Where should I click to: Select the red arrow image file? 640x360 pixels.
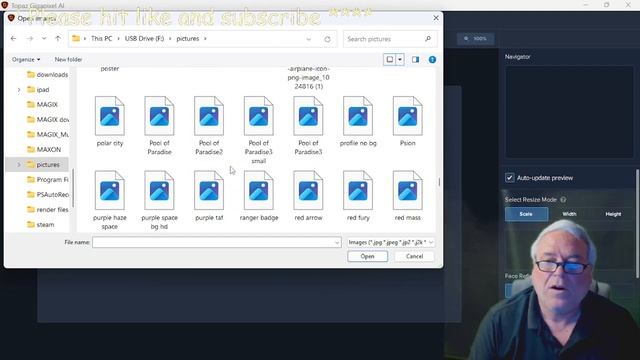(x=308, y=196)
